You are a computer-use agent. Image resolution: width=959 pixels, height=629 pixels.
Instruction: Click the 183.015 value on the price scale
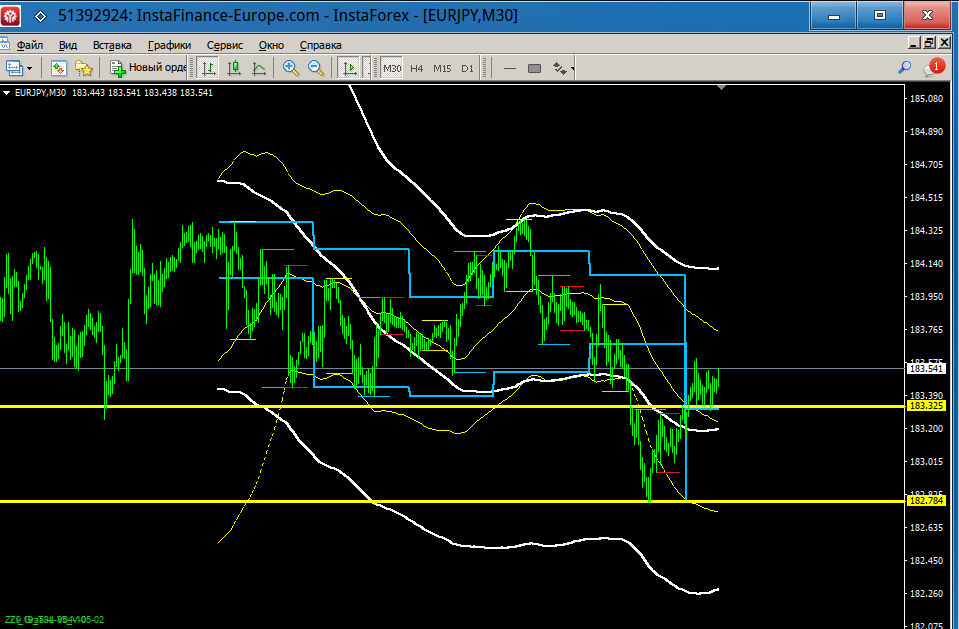coord(927,462)
